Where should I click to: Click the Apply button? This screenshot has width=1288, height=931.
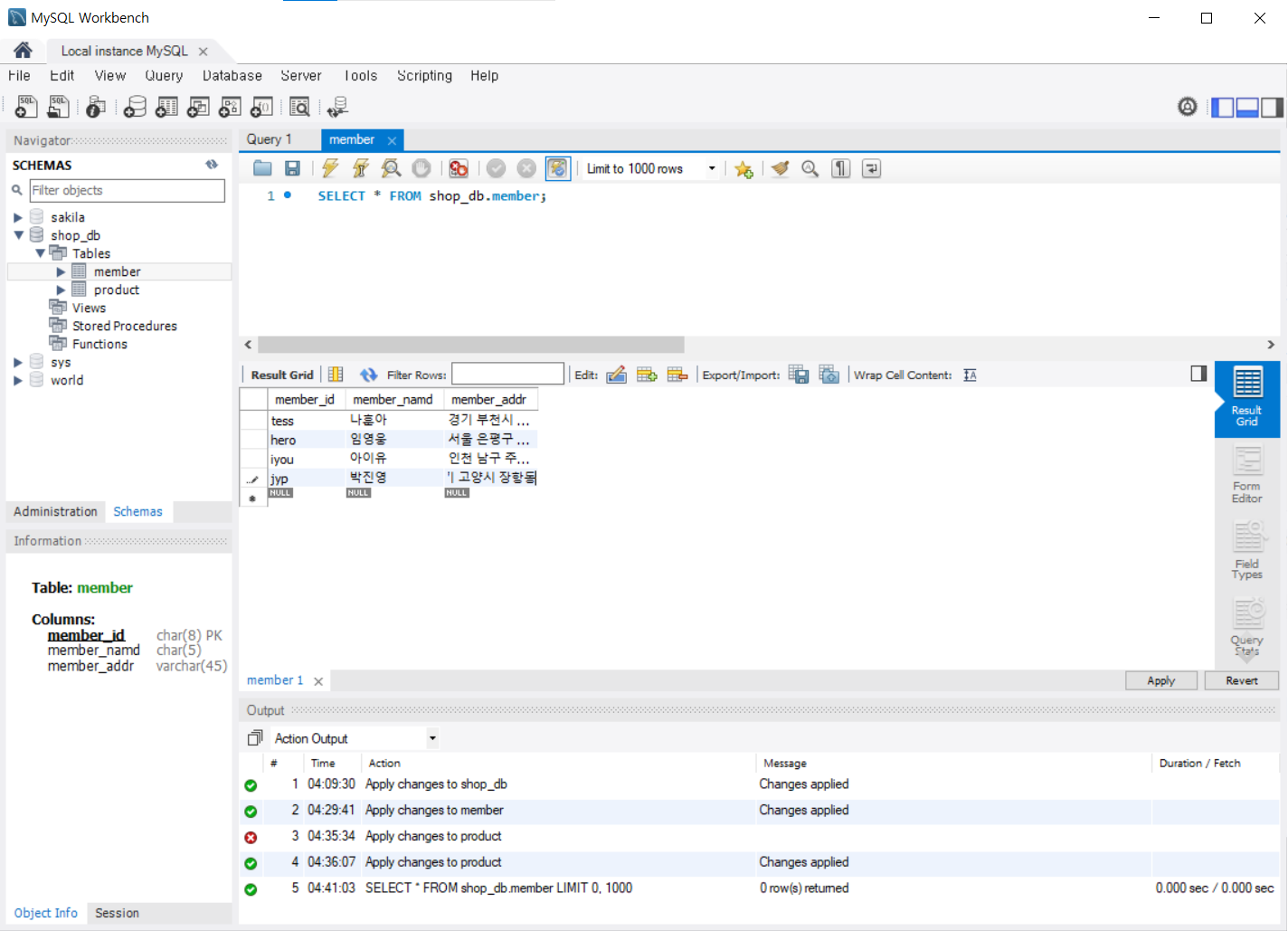[x=1161, y=680]
